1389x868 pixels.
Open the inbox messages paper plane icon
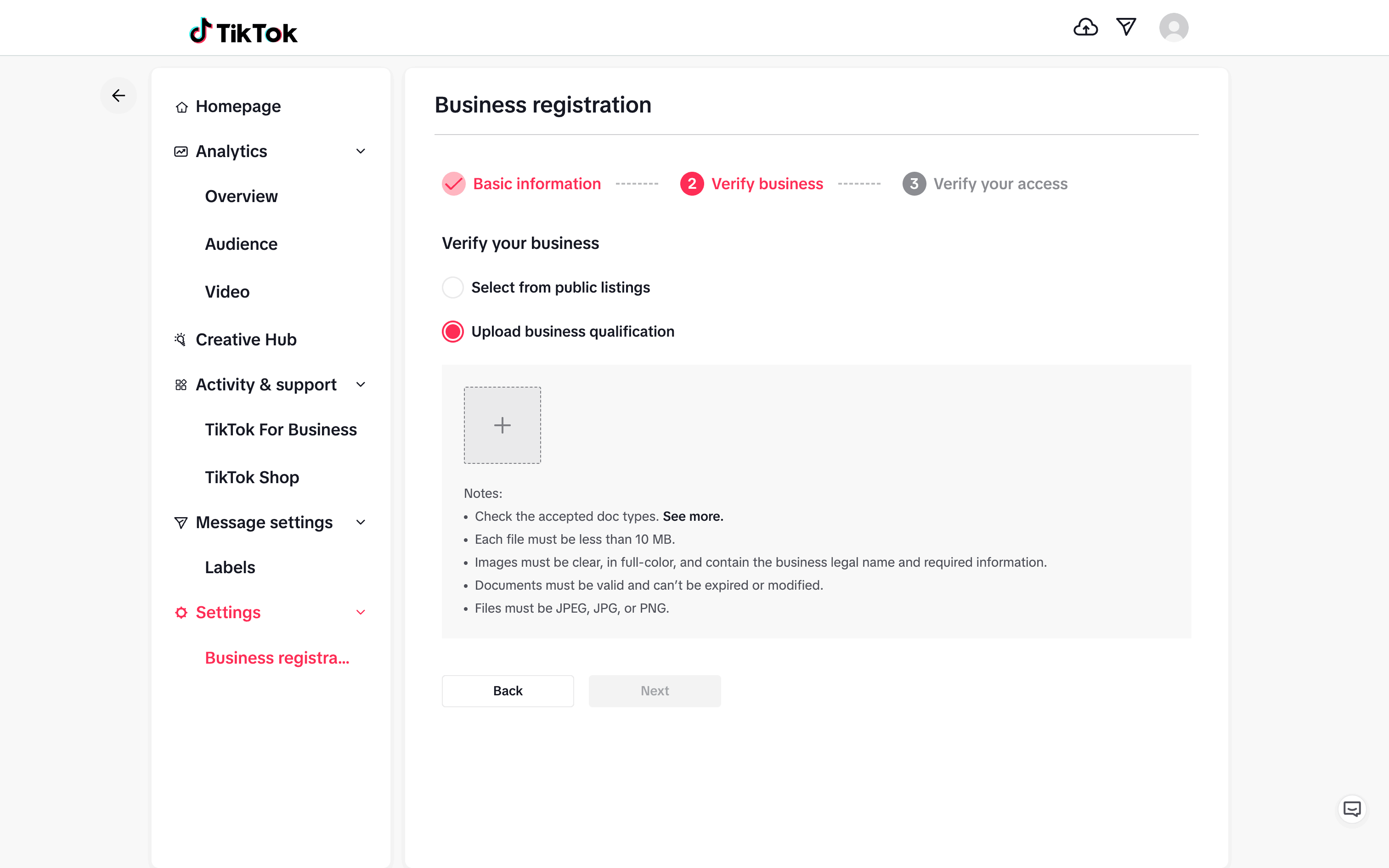point(1125,27)
